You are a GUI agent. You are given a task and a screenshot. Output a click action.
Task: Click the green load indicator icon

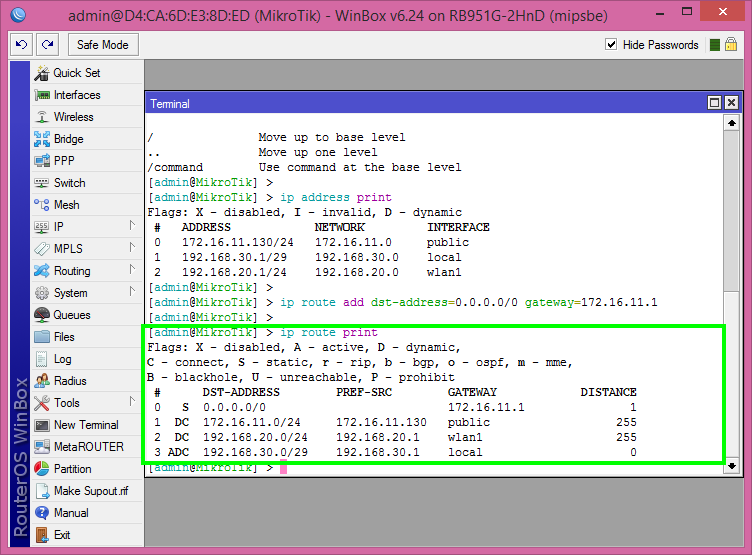(x=715, y=45)
